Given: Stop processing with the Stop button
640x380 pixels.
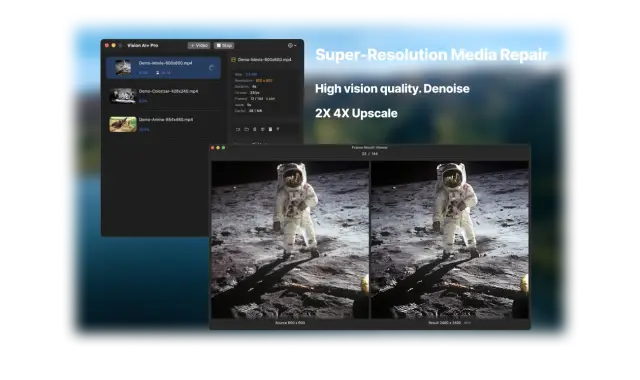Looking at the screenshot, I should (224, 45).
